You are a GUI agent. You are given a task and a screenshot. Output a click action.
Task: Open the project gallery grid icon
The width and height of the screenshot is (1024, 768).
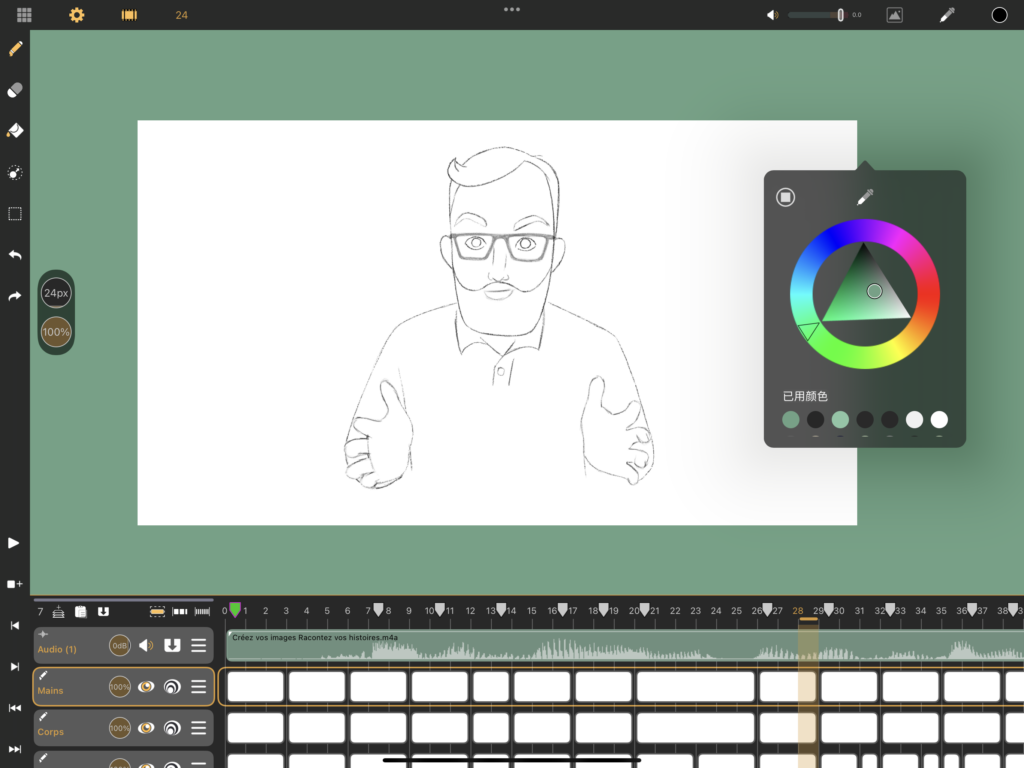tap(24, 14)
